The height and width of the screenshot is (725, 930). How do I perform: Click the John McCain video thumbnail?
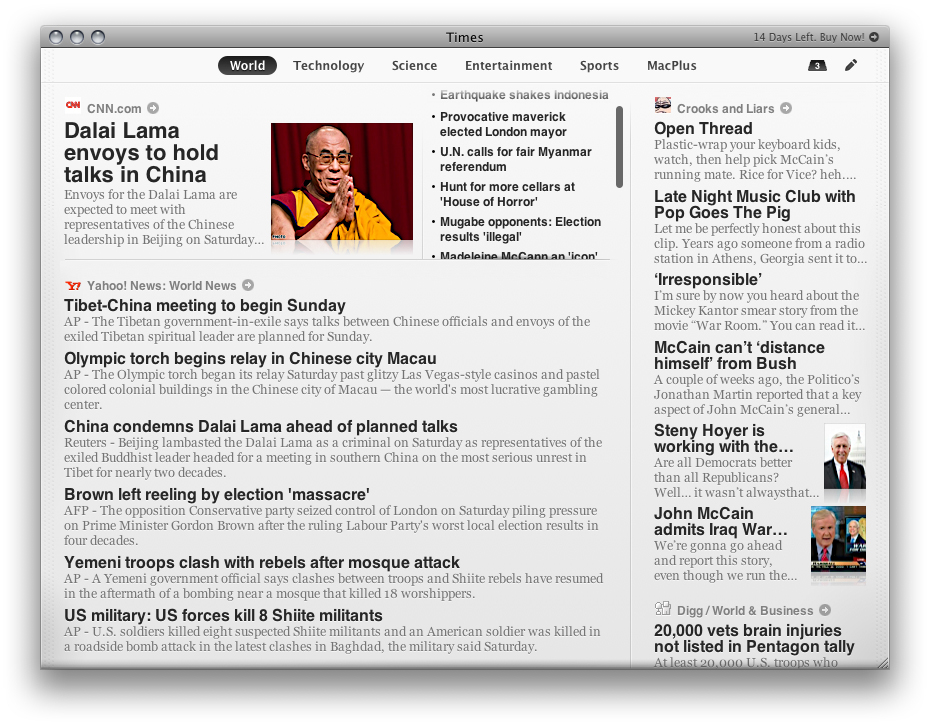tap(838, 539)
